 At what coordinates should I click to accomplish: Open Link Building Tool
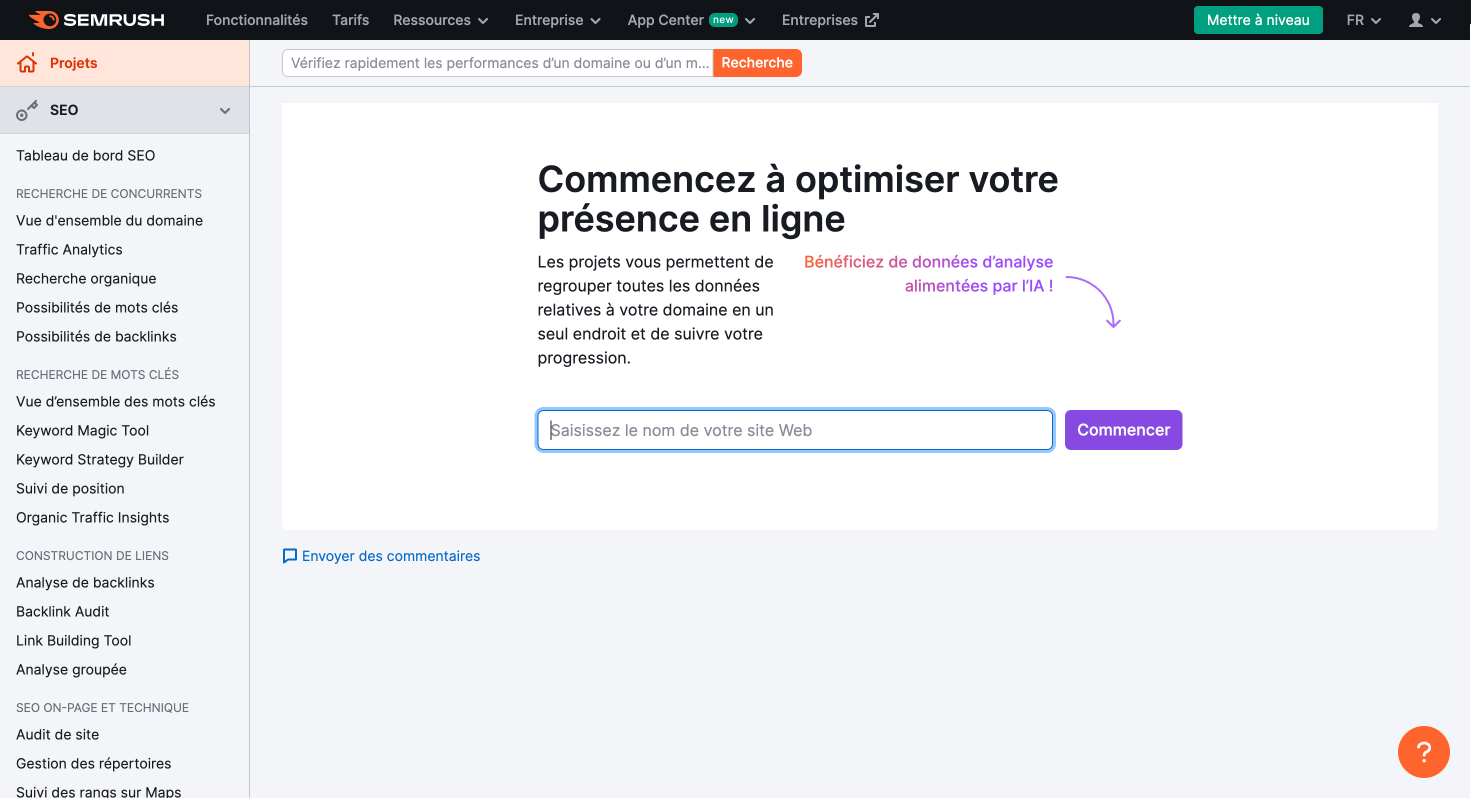pos(74,641)
